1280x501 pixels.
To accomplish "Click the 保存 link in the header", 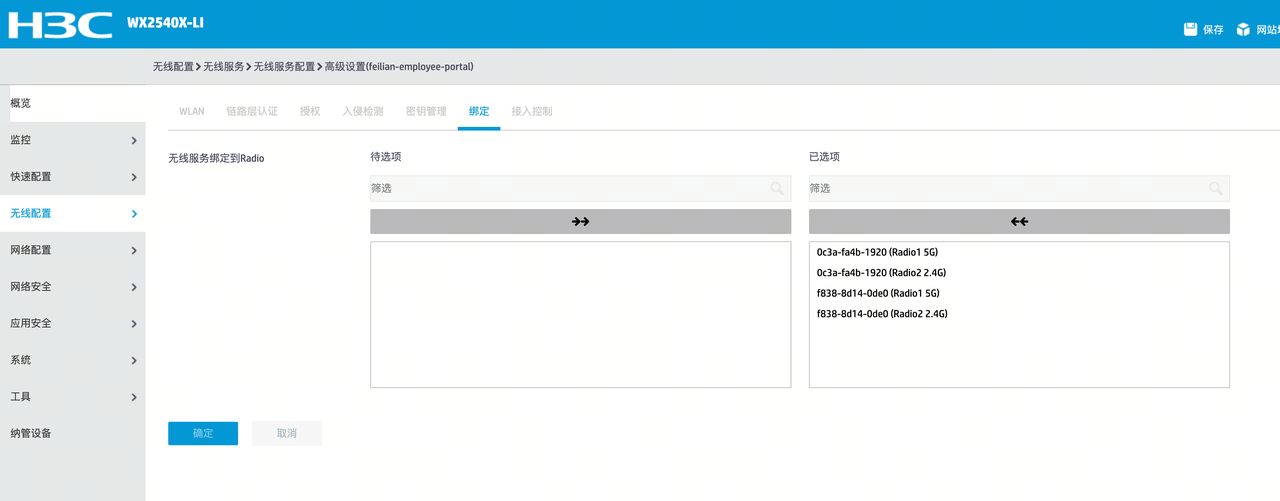I will click(x=1213, y=30).
